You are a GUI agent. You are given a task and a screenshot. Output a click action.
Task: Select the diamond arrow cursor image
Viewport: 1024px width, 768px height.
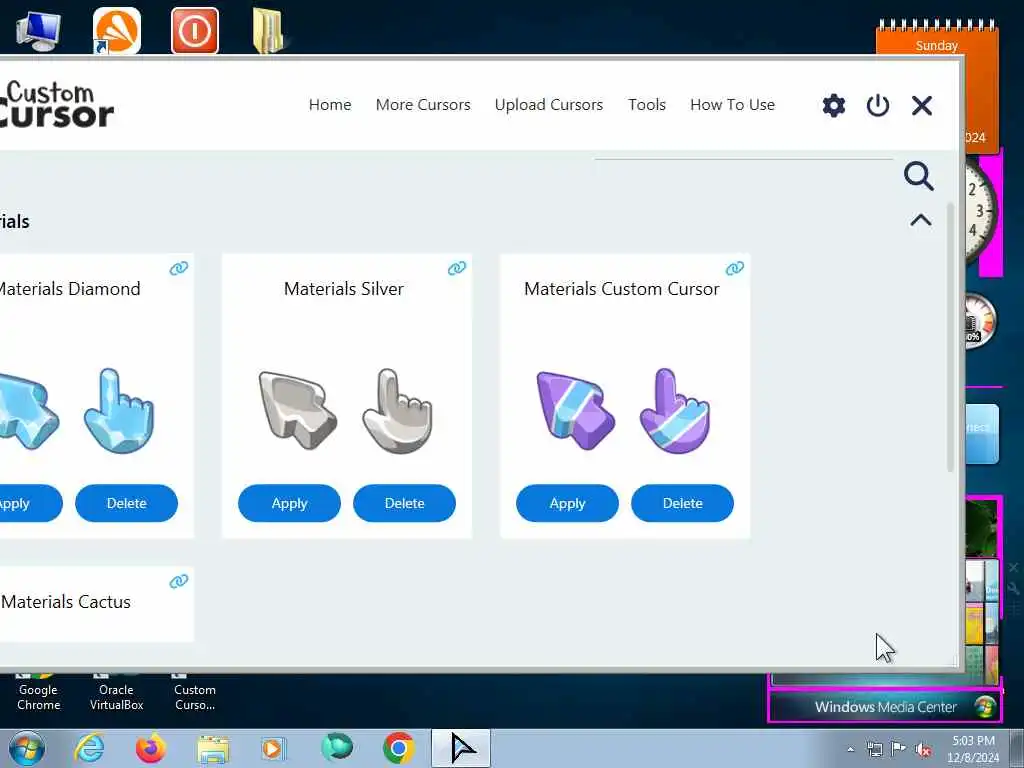tap(29, 410)
